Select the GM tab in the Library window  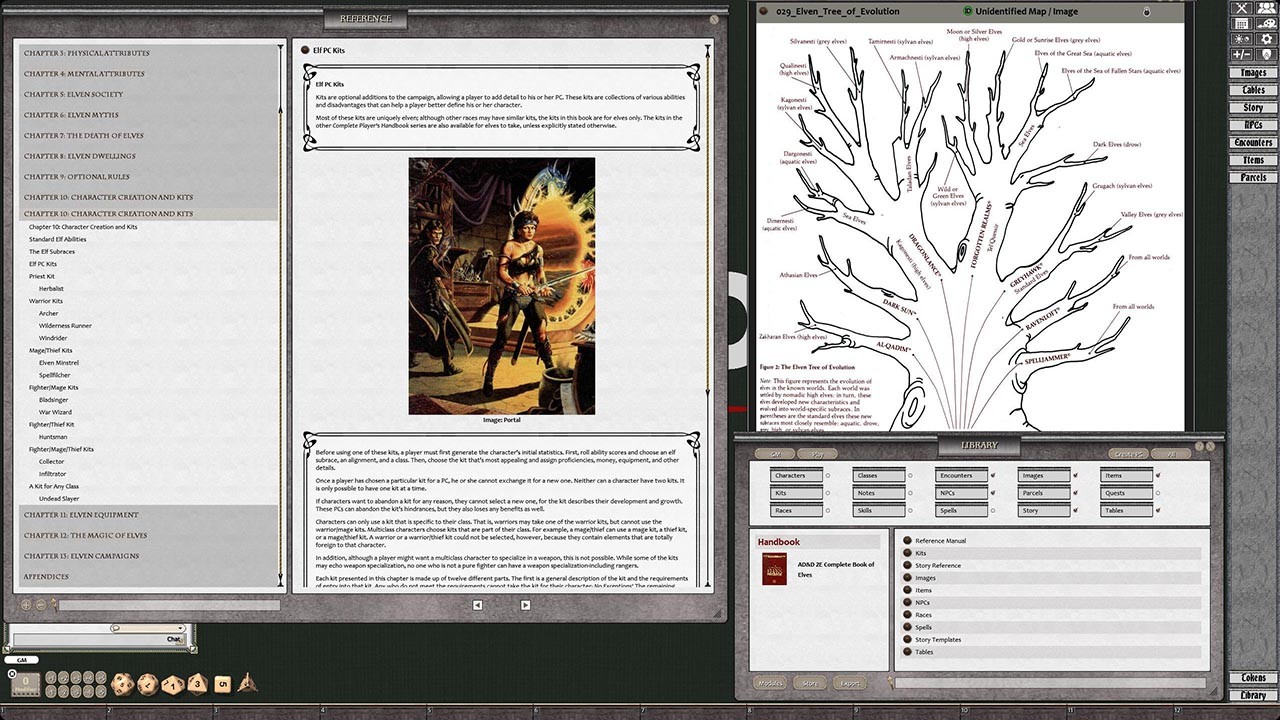coord(775,454)
